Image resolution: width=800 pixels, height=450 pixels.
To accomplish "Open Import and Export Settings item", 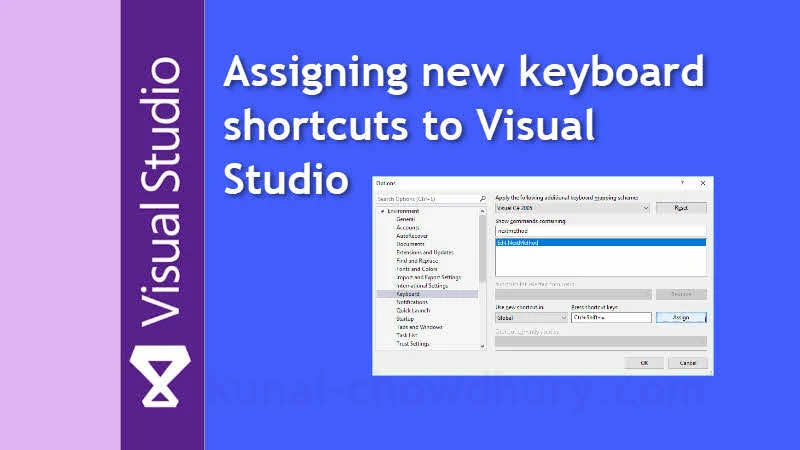I will click(429, 277).
